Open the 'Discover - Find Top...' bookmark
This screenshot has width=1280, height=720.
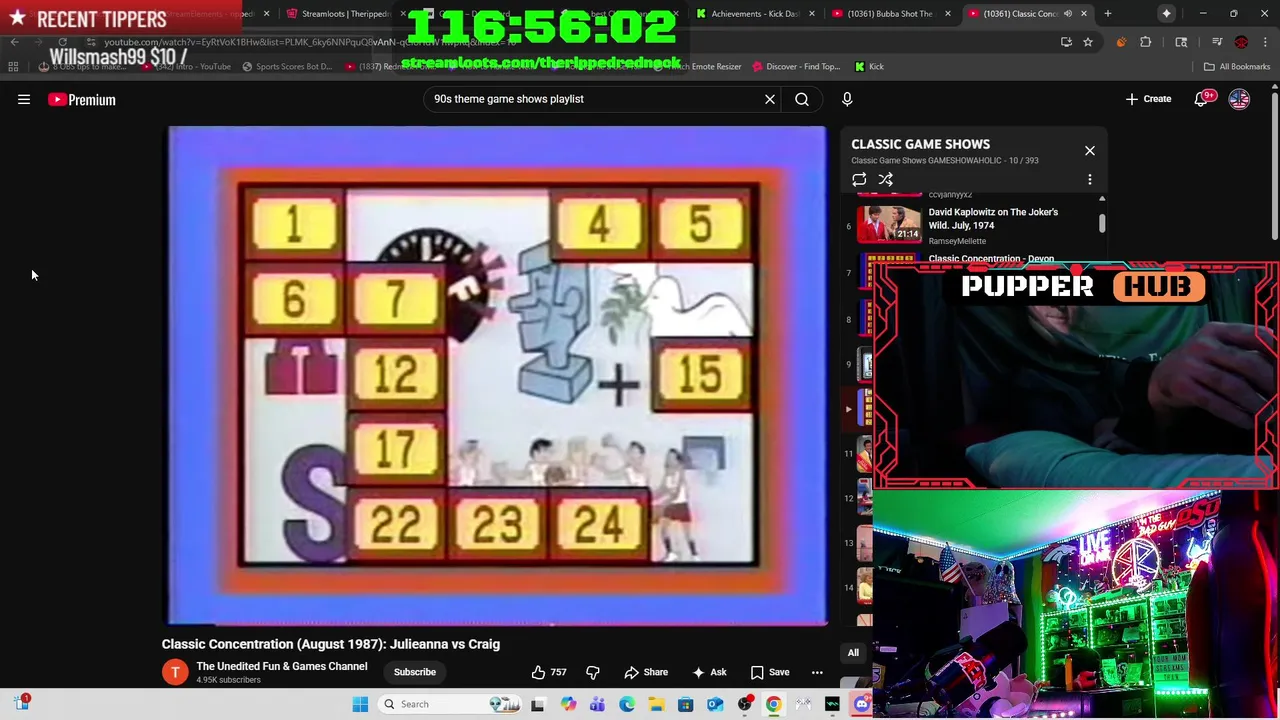tap(796, 66)
